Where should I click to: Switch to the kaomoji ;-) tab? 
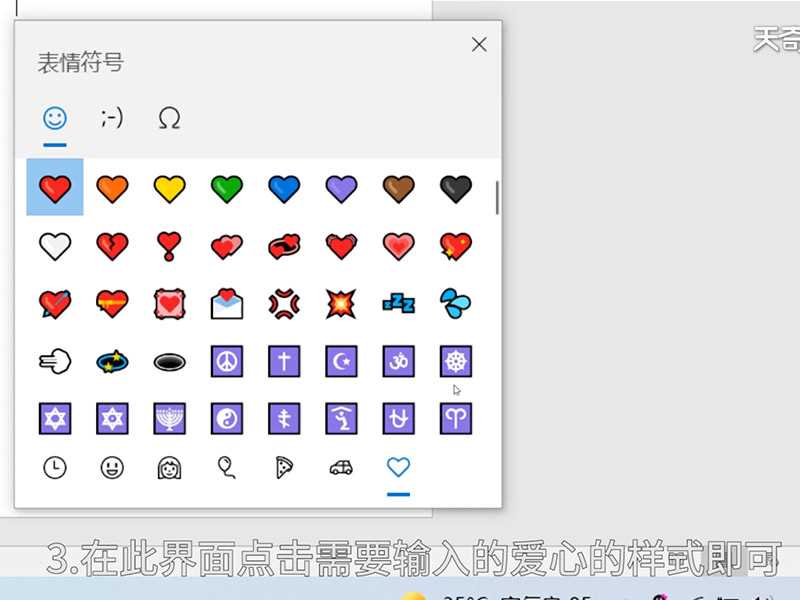click(111, 117)
